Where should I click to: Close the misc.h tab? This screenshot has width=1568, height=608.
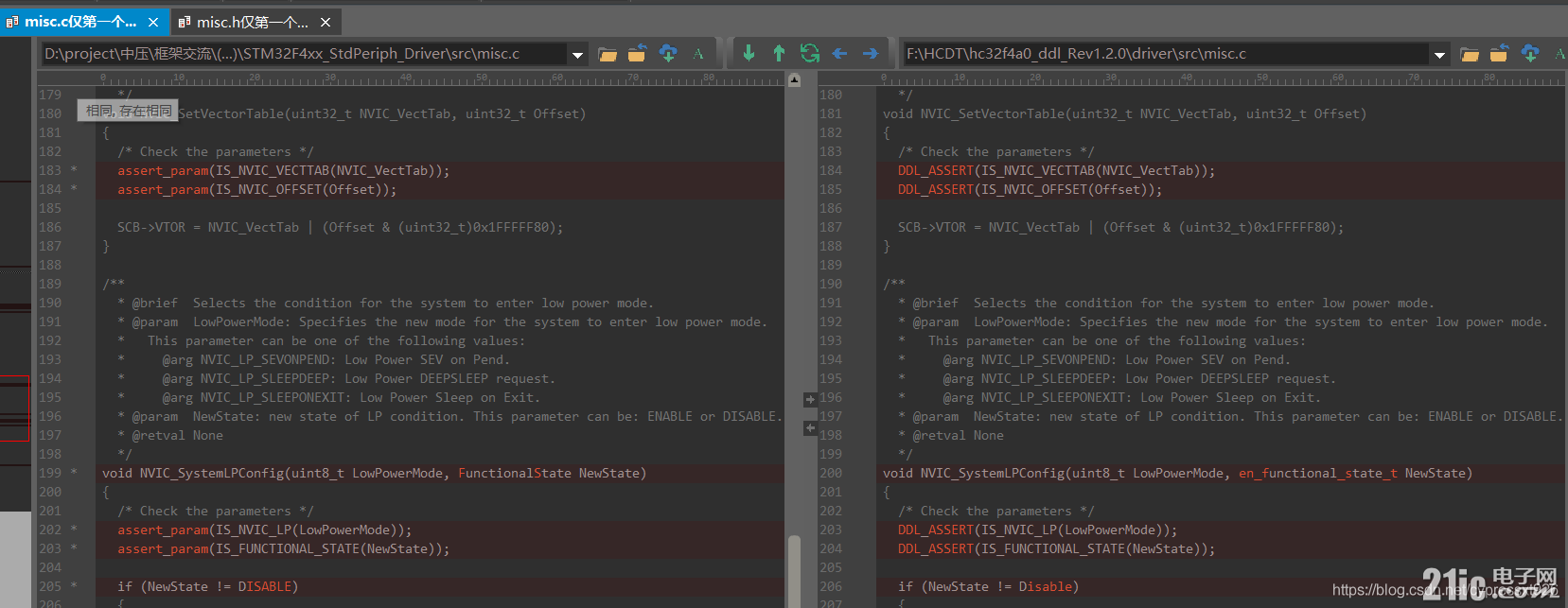tap(326, 21)
